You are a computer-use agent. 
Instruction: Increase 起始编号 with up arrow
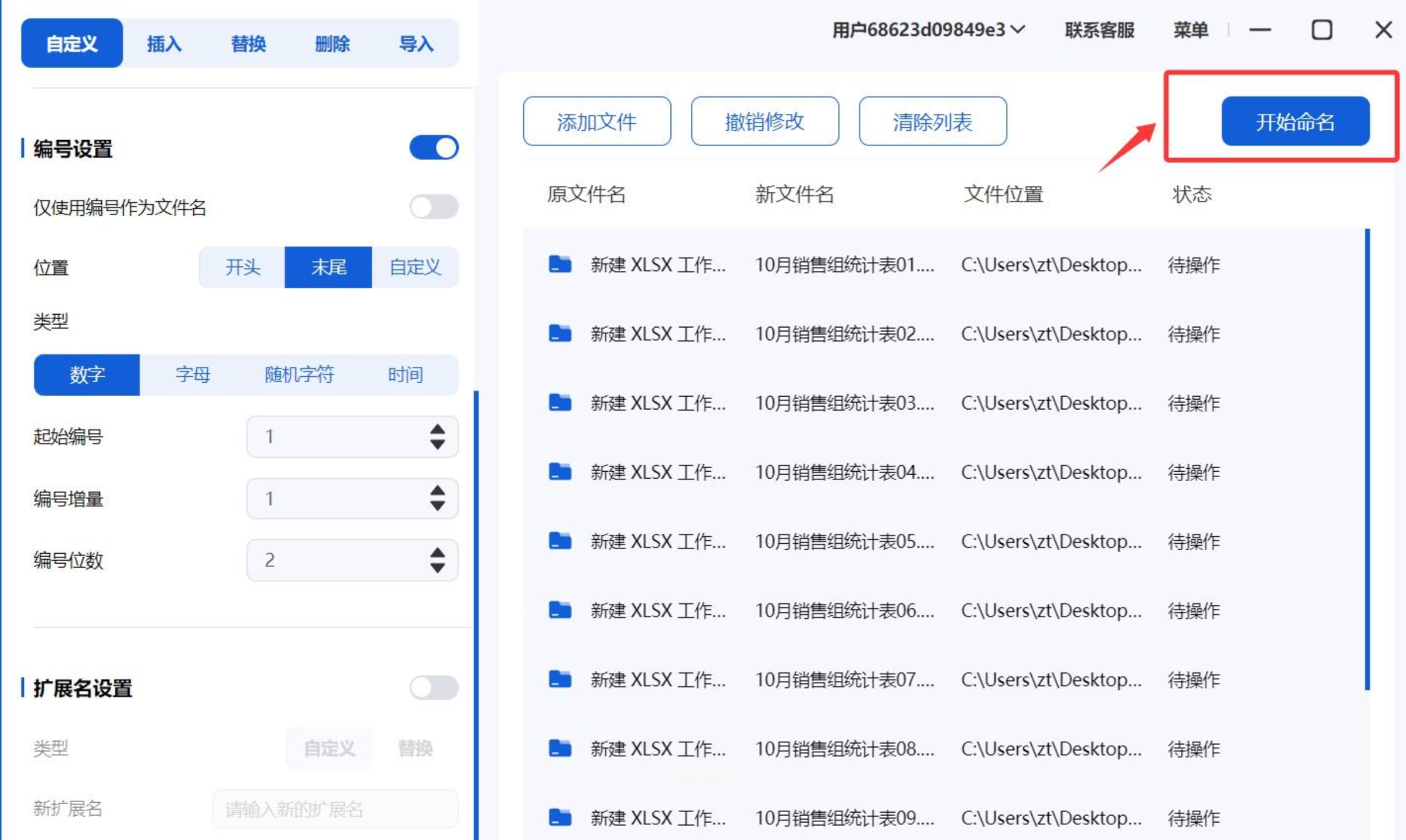click(438, 429)
